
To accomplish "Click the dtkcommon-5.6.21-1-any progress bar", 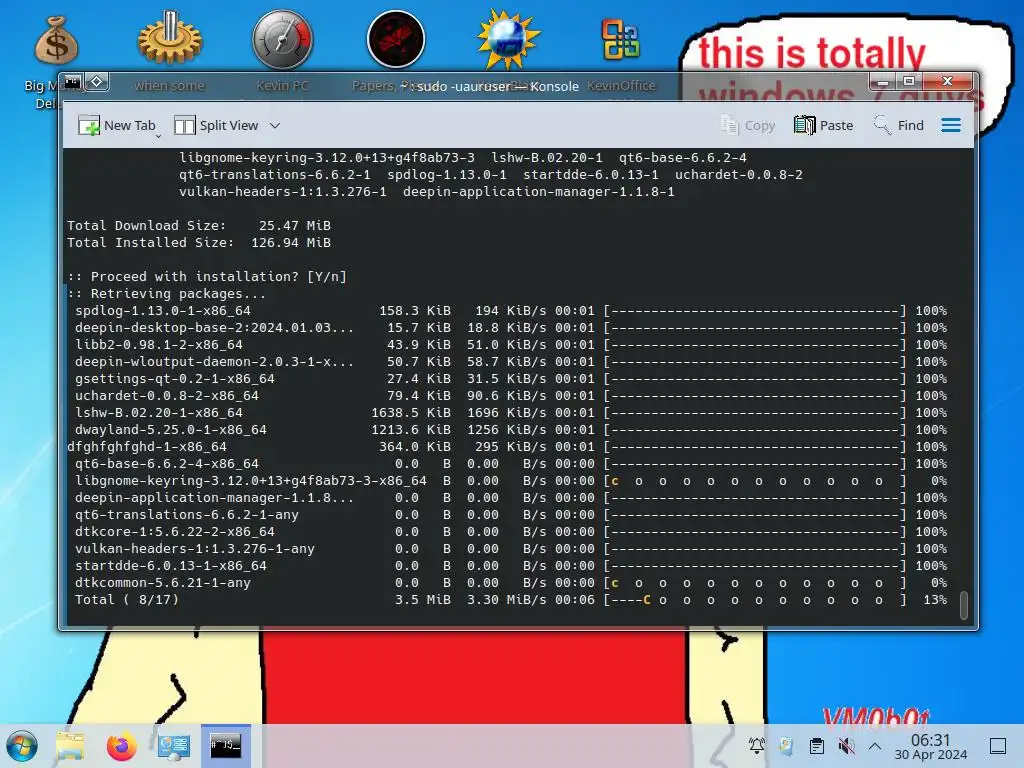I will pyautogui.click(x=755, y=583).
